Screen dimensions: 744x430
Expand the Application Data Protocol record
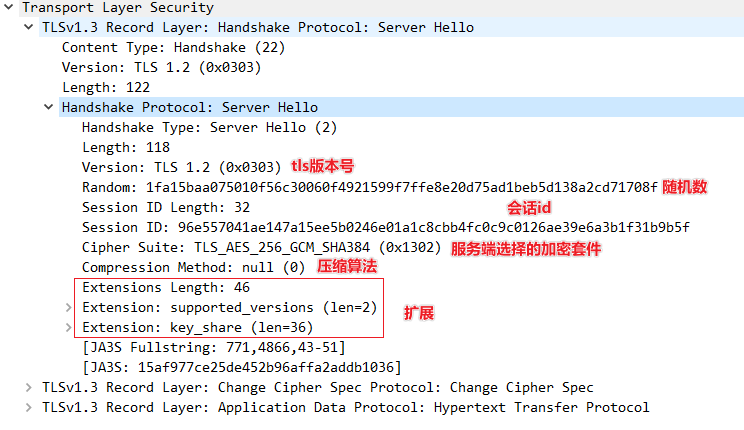pos(28,407)
